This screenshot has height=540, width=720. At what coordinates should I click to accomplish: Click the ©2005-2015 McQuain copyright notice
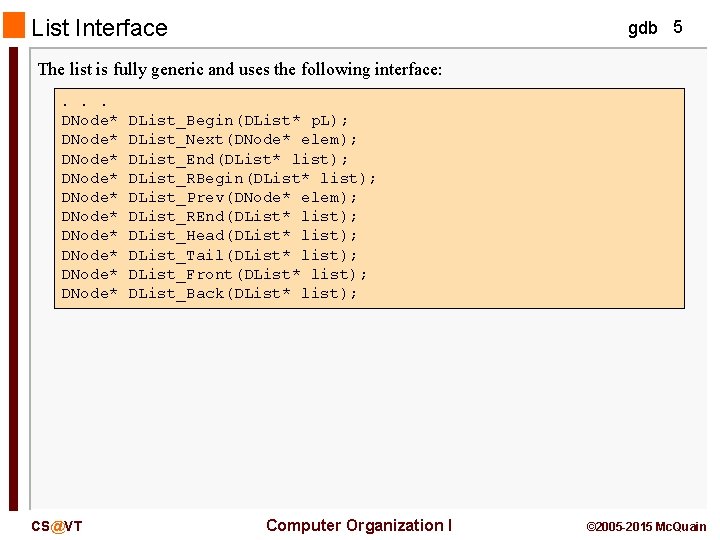click(647, 527)
